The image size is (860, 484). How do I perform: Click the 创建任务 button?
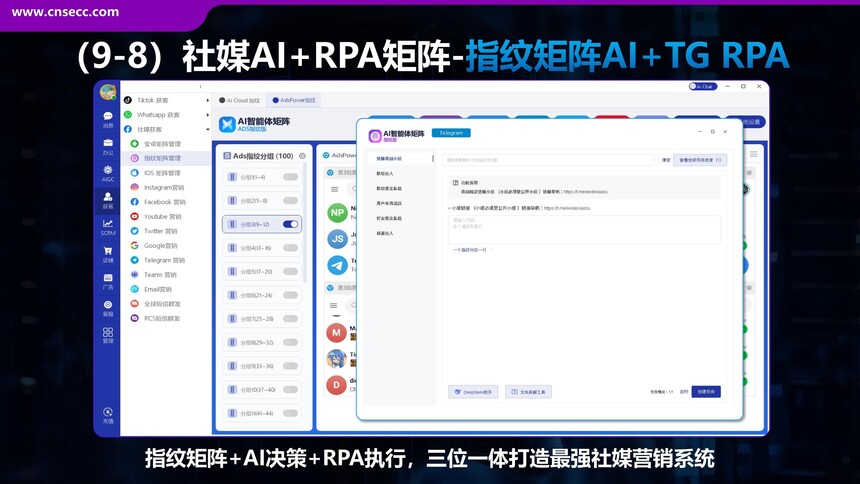pos(706,392)
